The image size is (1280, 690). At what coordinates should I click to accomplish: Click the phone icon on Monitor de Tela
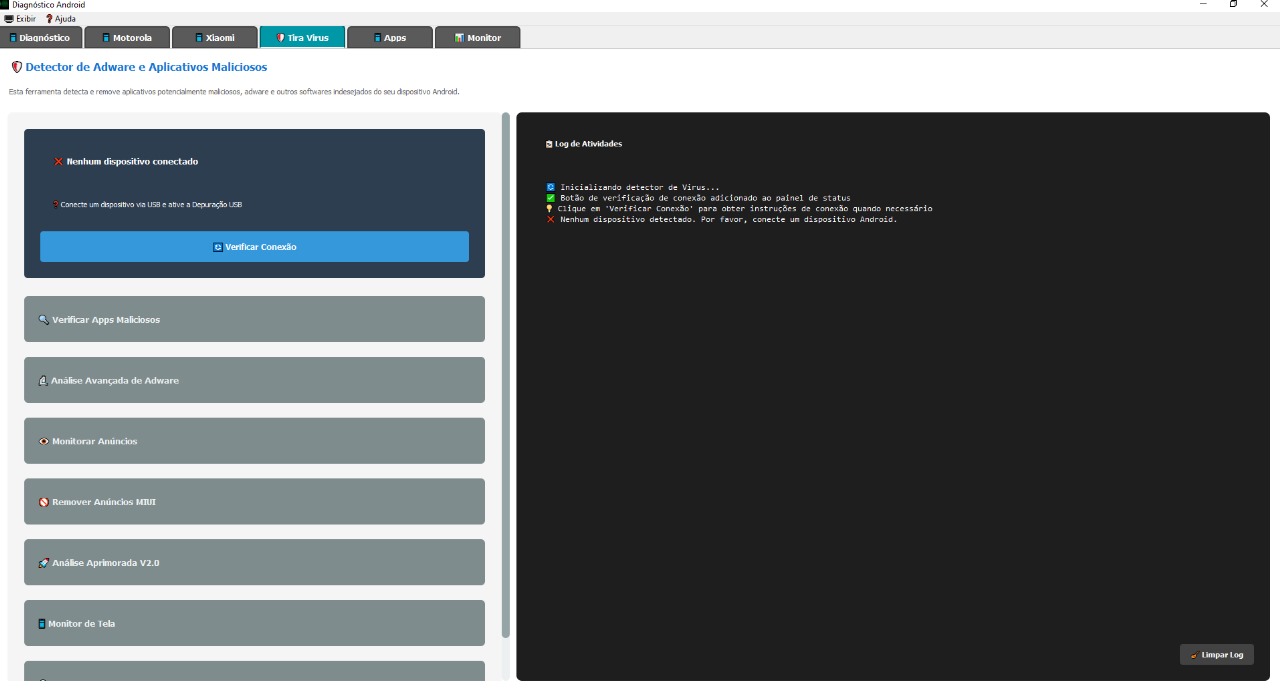coord(42,624)
